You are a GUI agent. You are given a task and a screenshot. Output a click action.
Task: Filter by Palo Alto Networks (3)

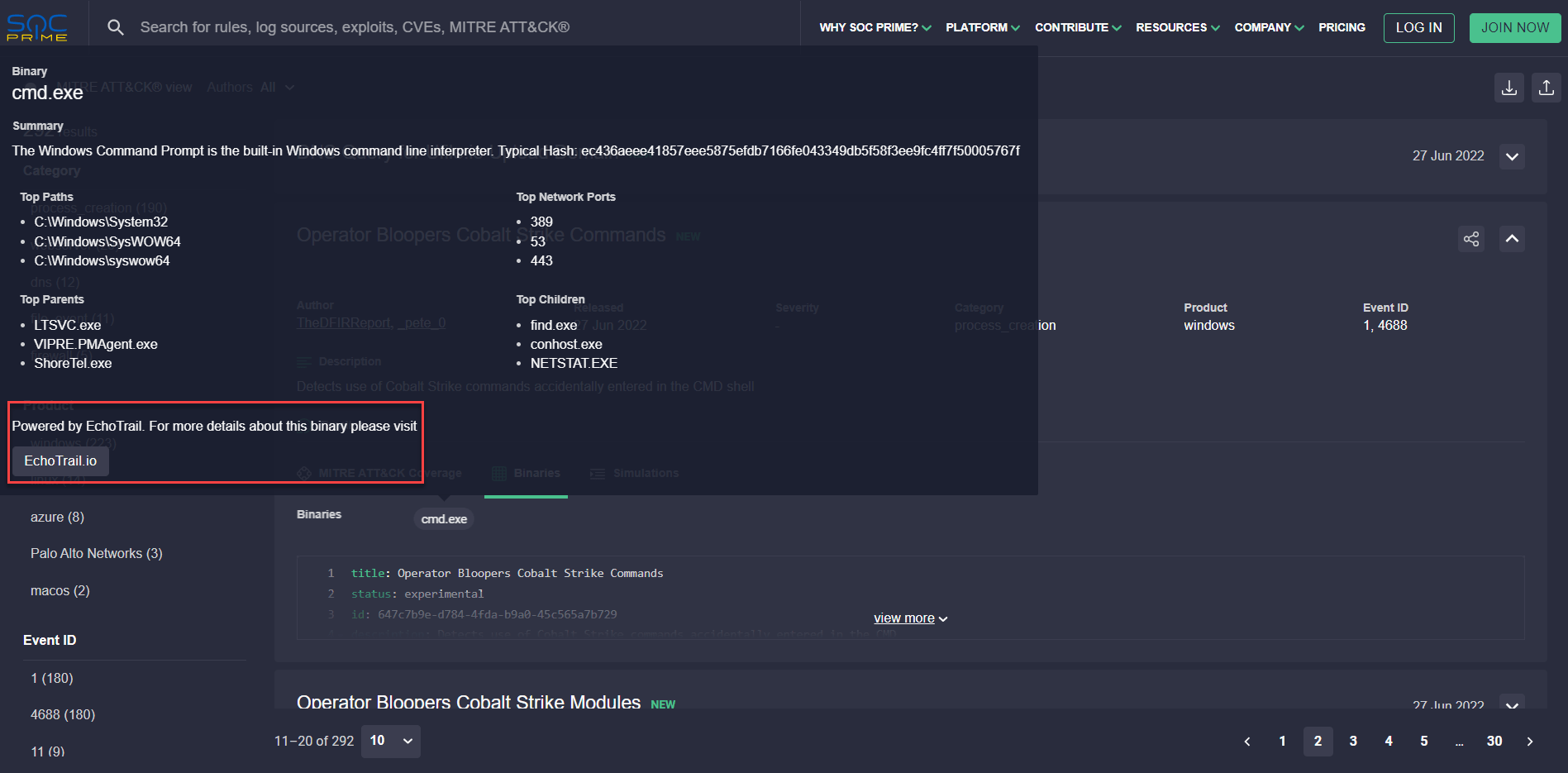coord(97,553)
